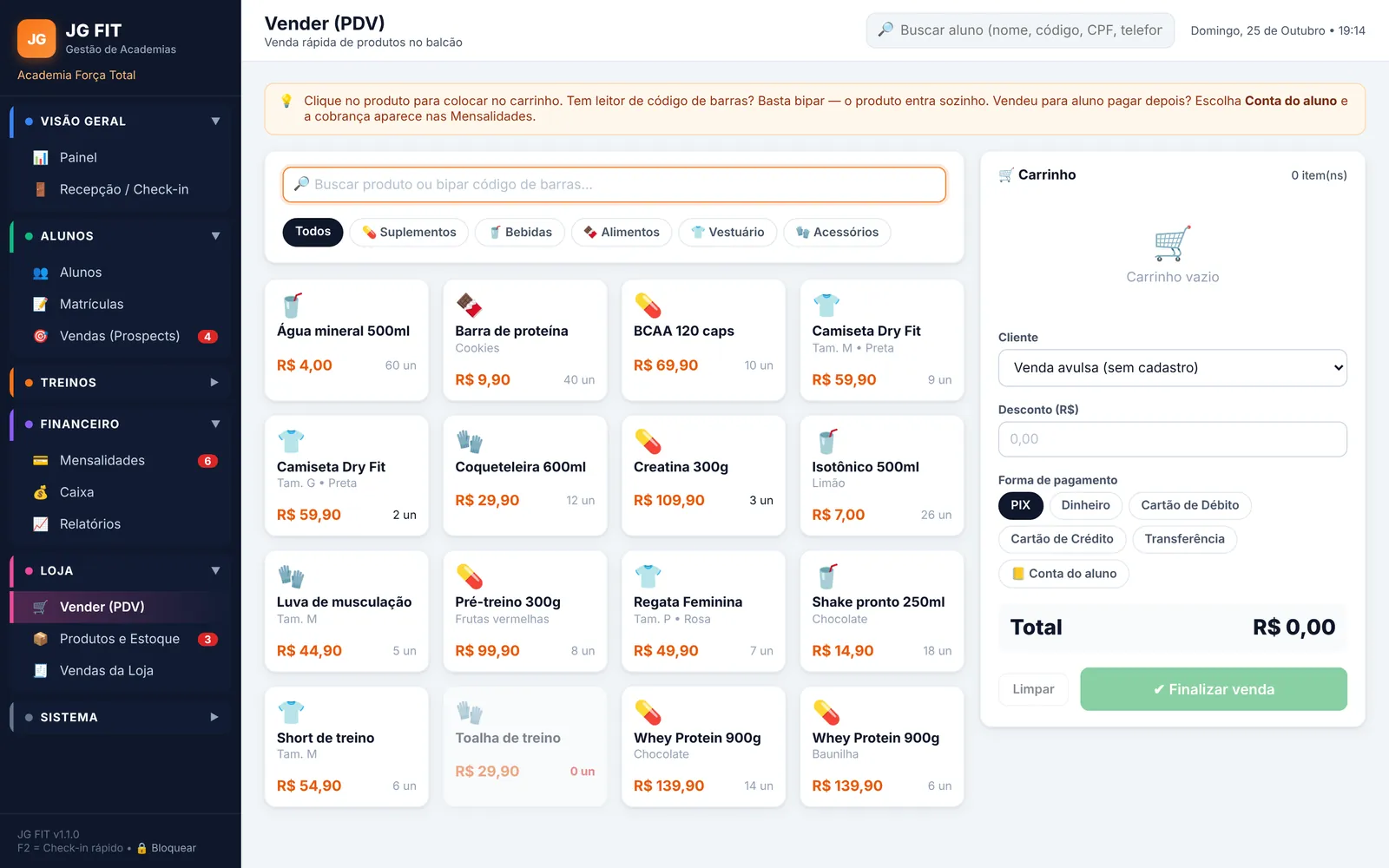Select PIX payment method
This screenshot has width=1389, height=868.
[1020, 505]
